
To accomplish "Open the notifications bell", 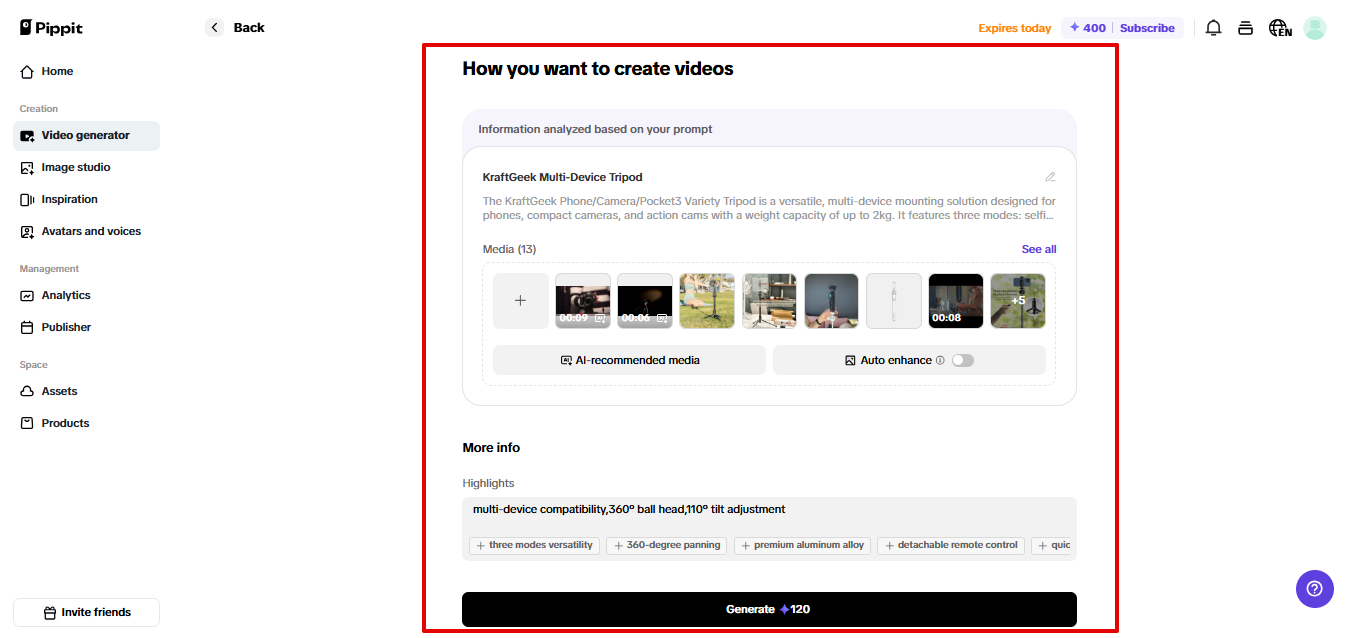I will 1213,27.
